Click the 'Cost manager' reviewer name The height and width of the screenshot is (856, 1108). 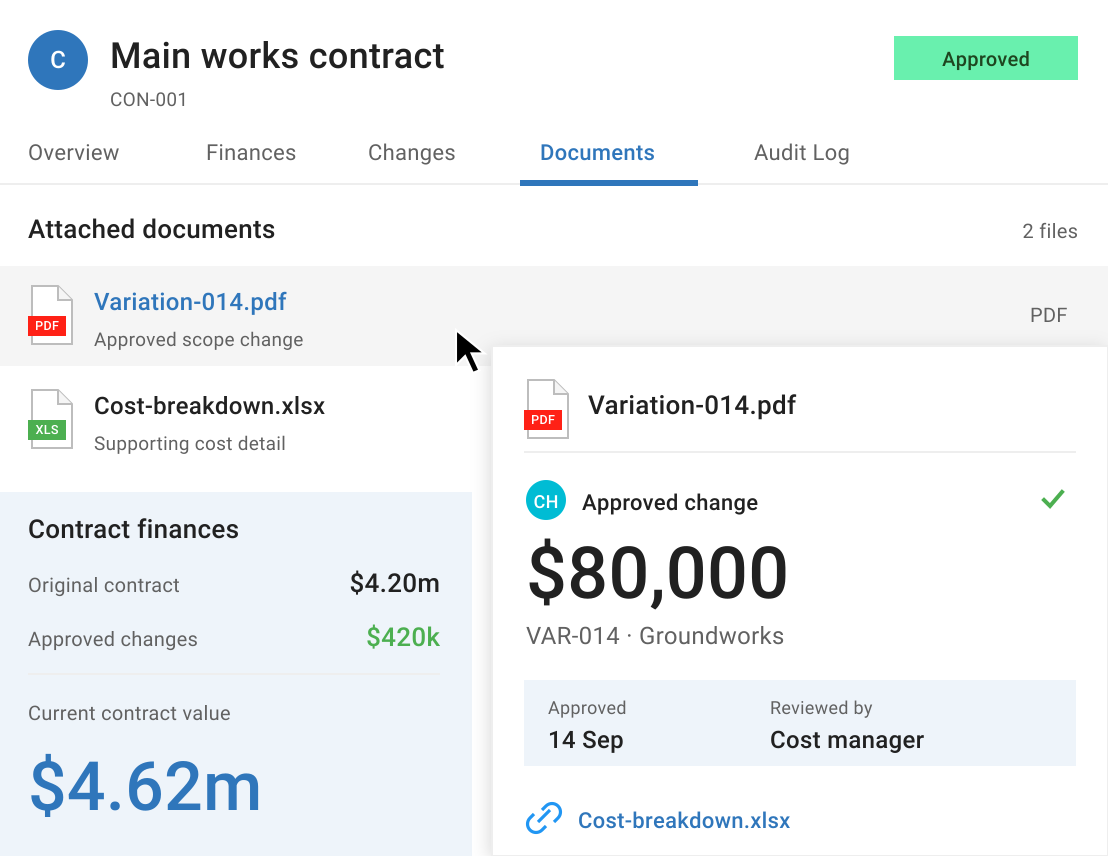point(847,739)
